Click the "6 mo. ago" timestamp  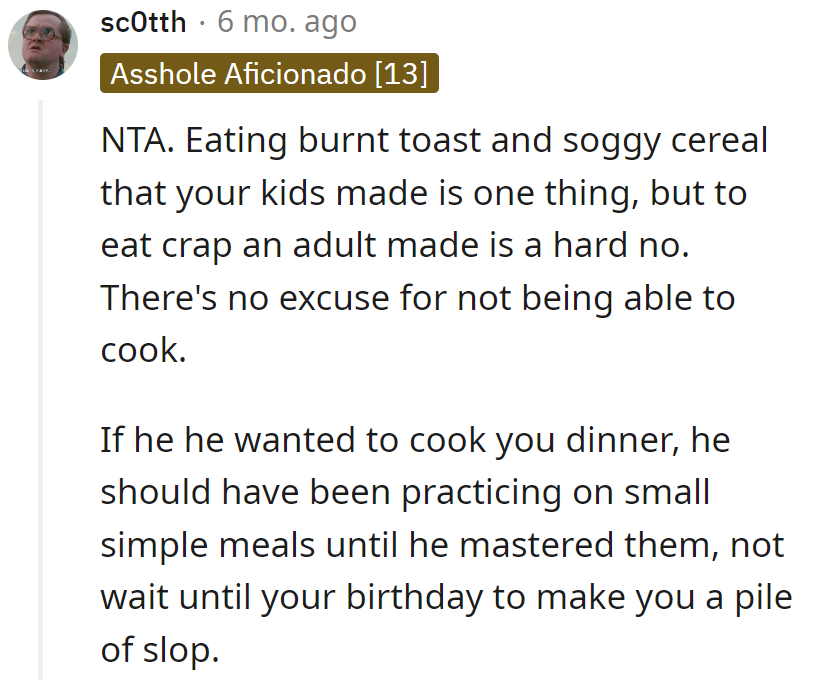(x=287, y=21)
